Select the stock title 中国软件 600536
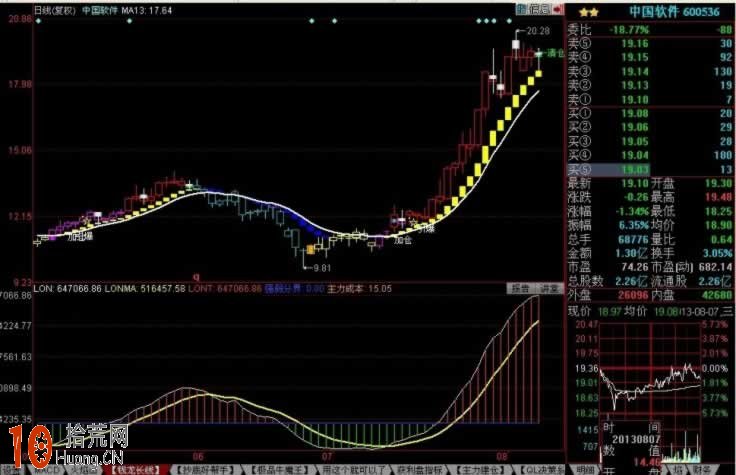 click(674, 12)
